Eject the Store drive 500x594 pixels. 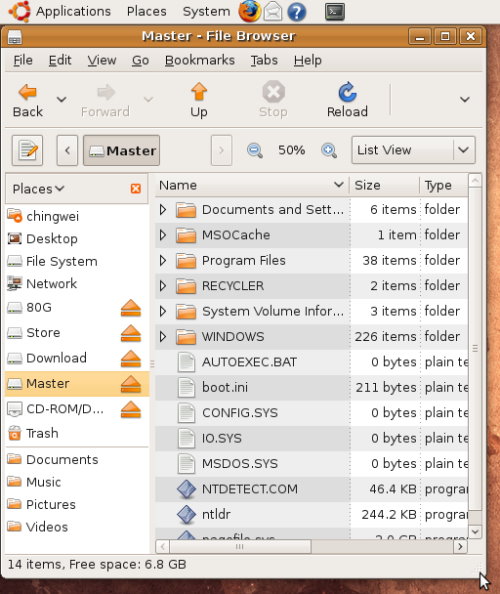coord(131,333)
